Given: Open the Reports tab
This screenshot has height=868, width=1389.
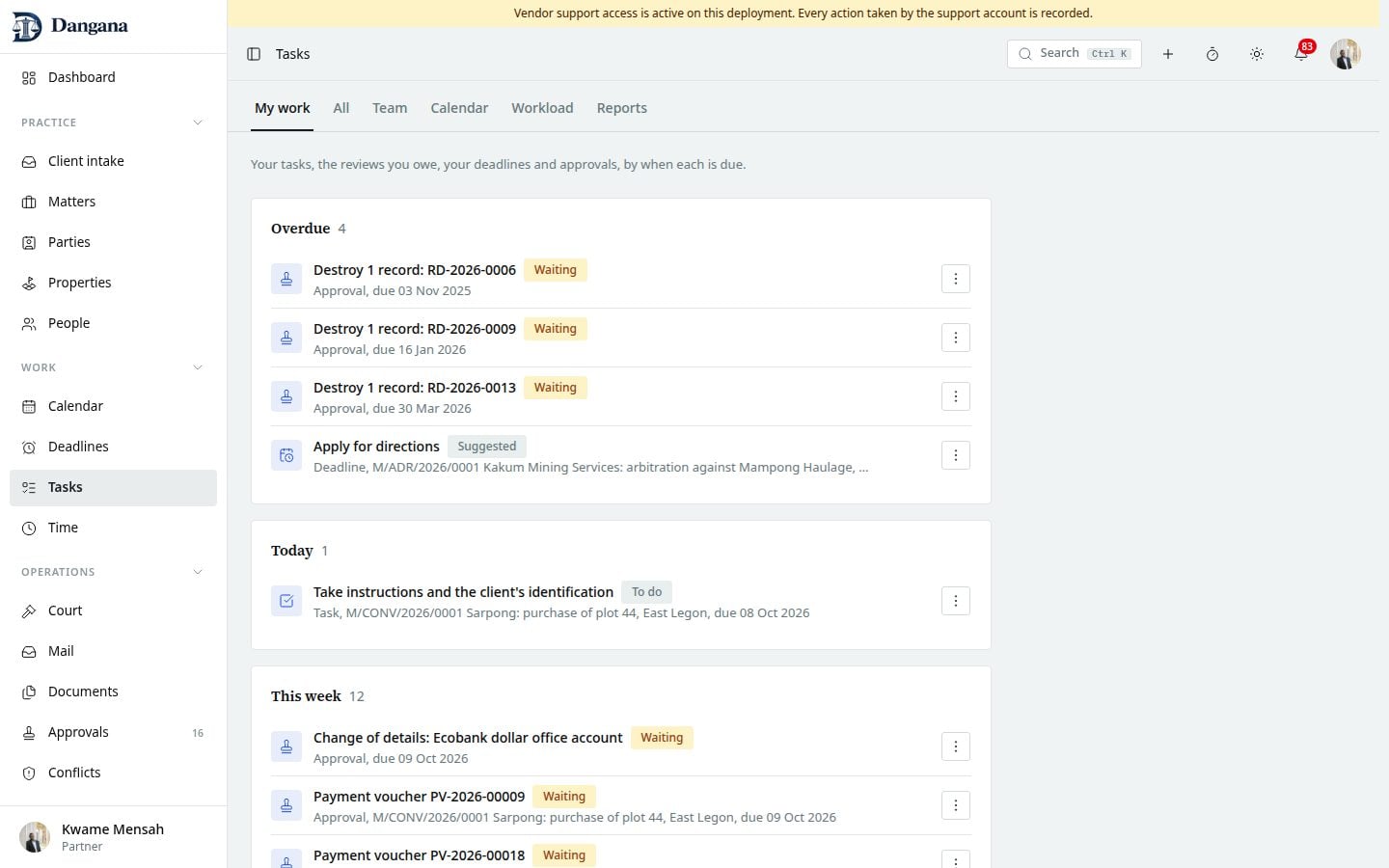Looking at the screenshot, I should (622, 108).
